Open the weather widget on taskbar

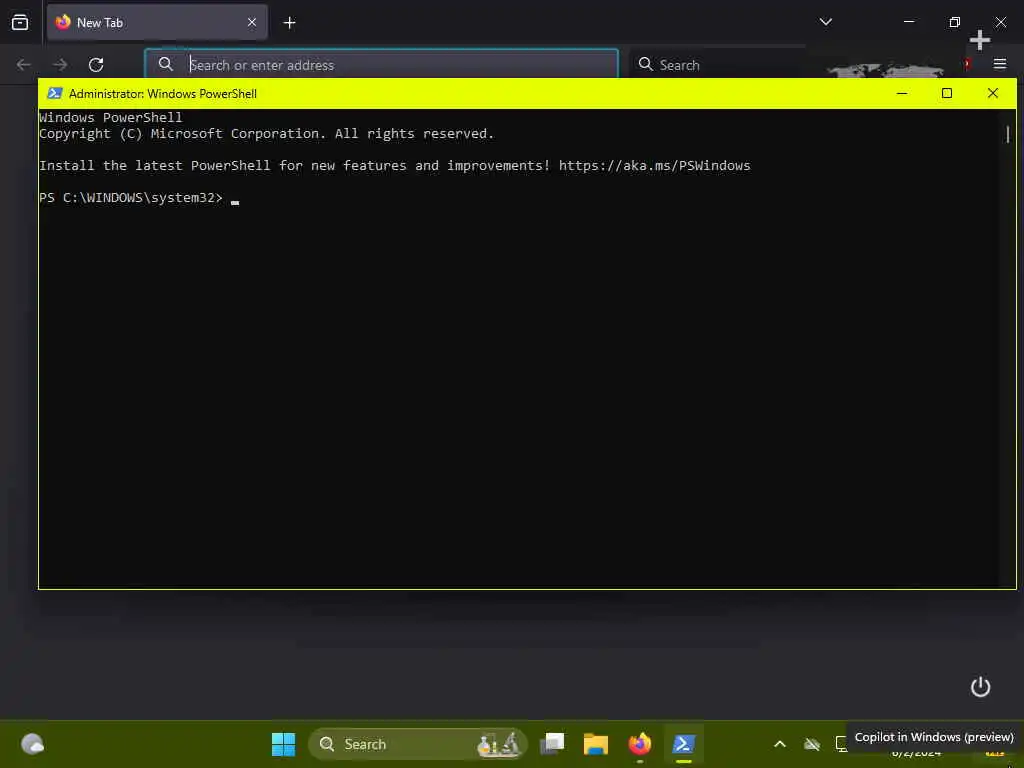tap(32, 744)
